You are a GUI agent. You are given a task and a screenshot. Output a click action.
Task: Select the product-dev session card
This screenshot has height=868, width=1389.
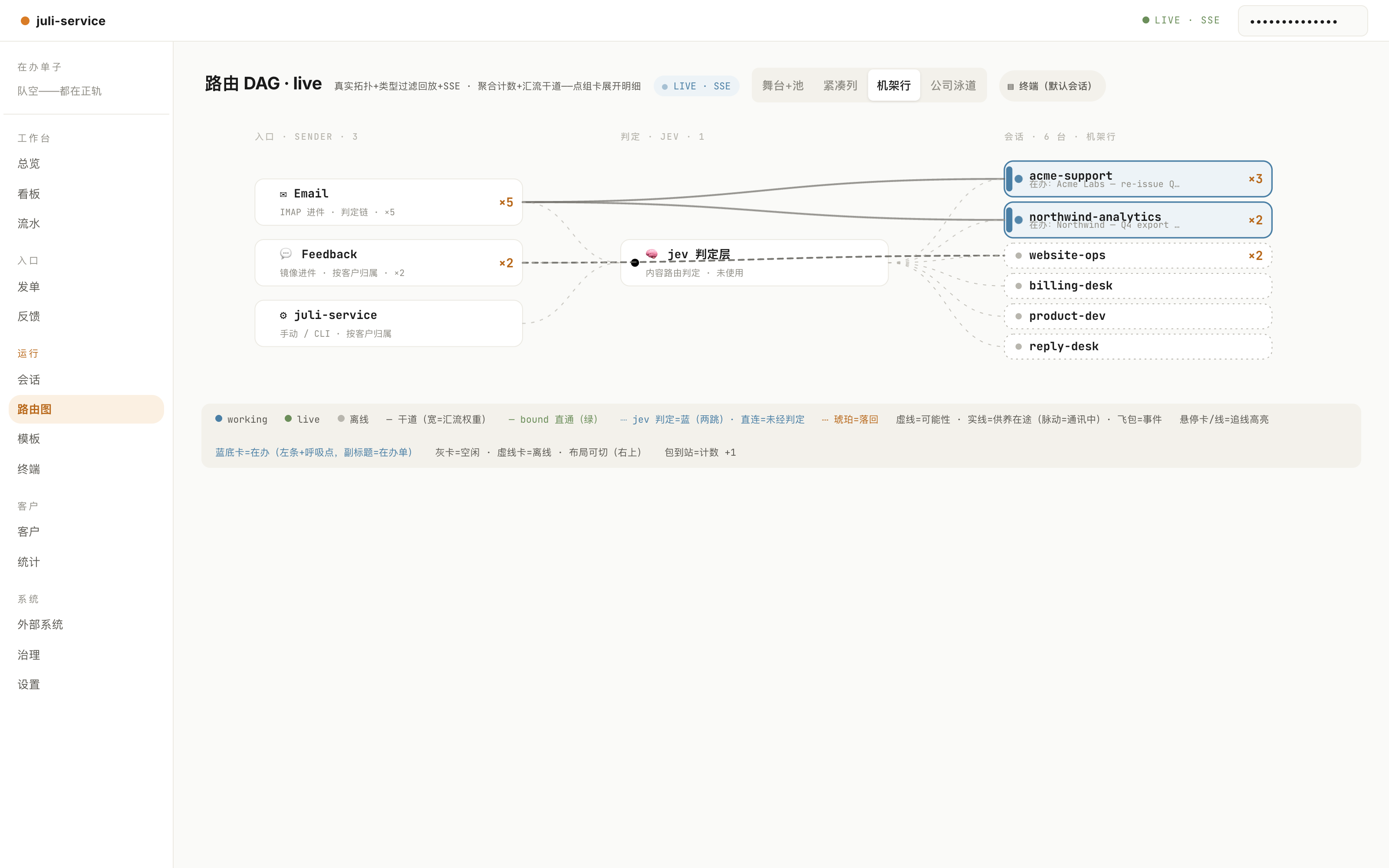pyautogui.click(x=1138, y=316)
